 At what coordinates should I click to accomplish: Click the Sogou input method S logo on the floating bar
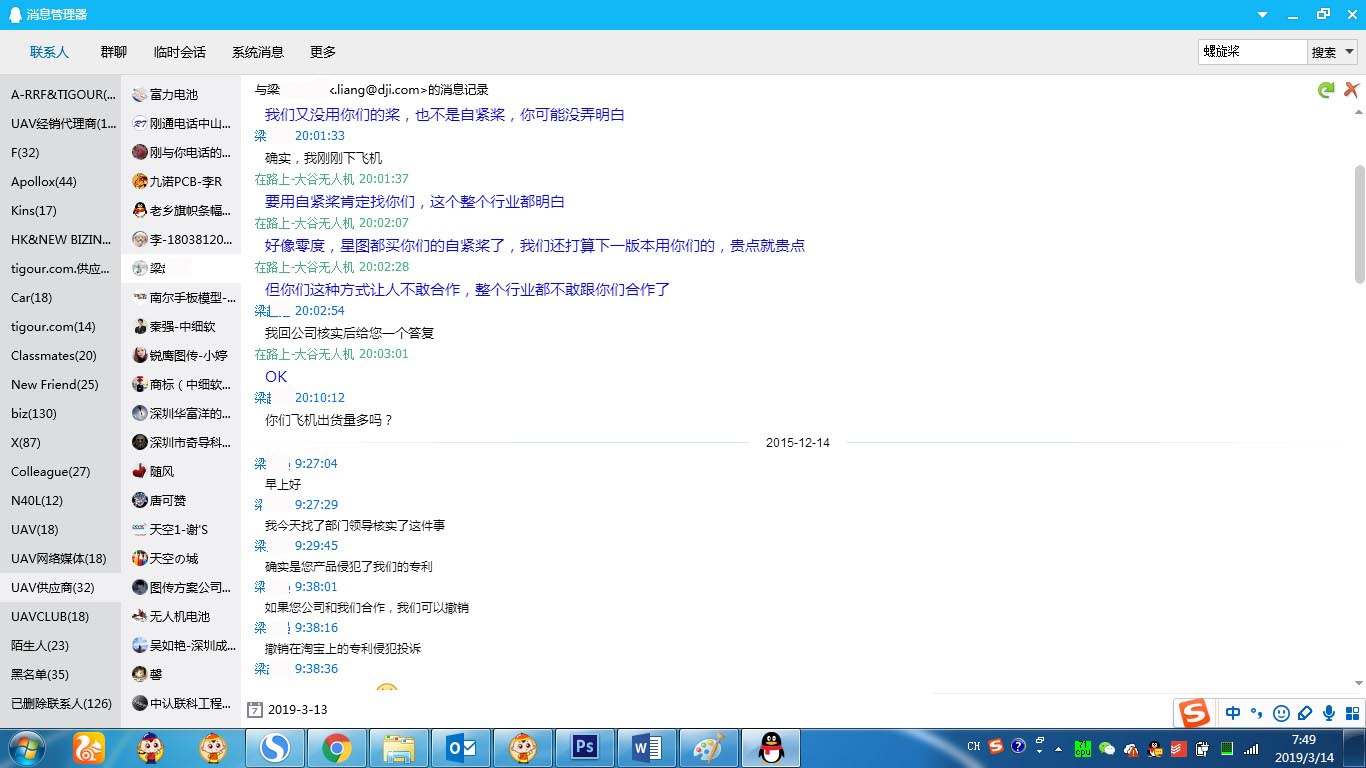(x=1194, y=713)
